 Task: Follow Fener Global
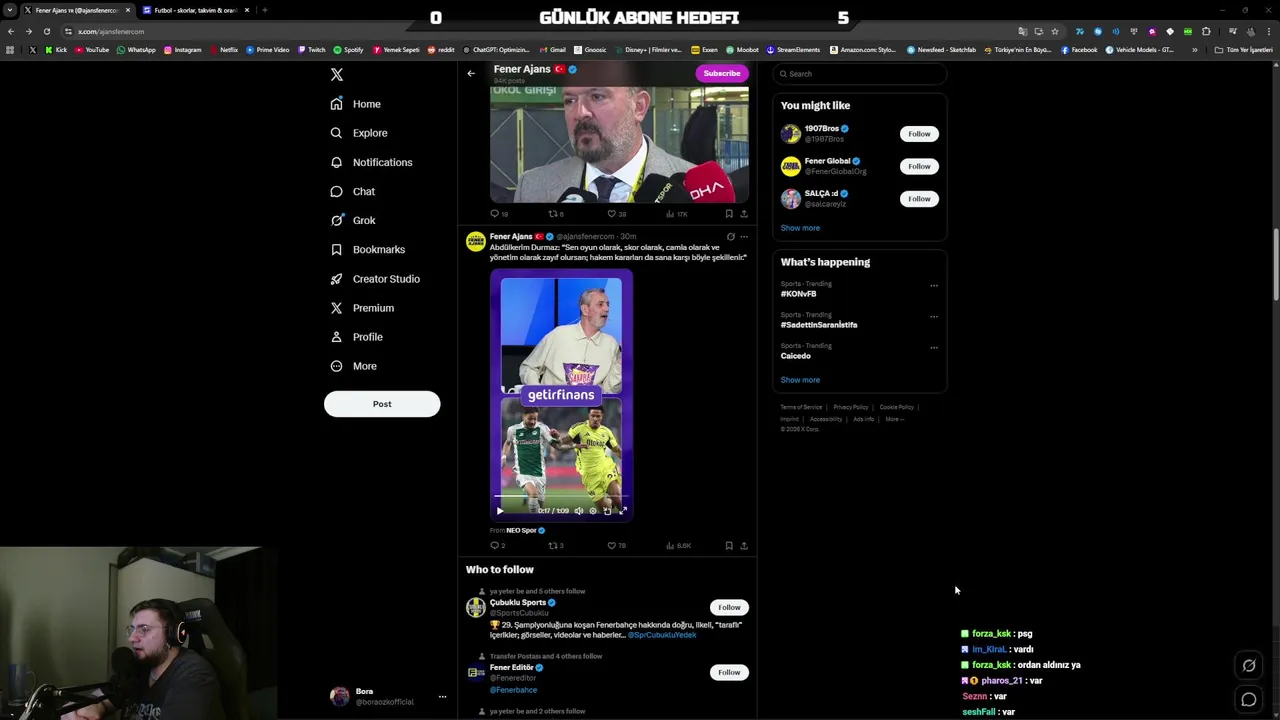tap(919, 166)
